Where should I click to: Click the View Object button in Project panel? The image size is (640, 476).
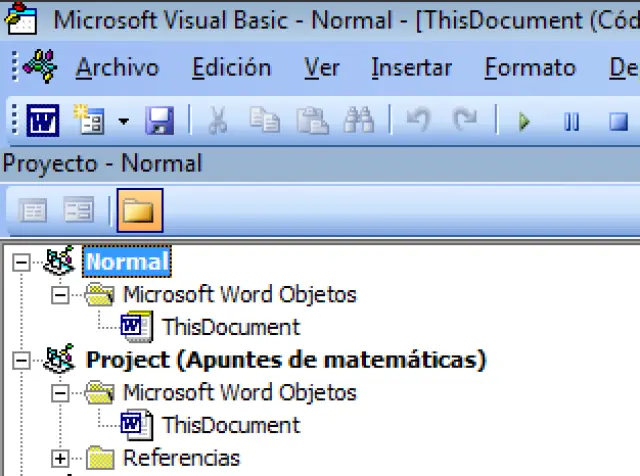(x=78, y=210)
